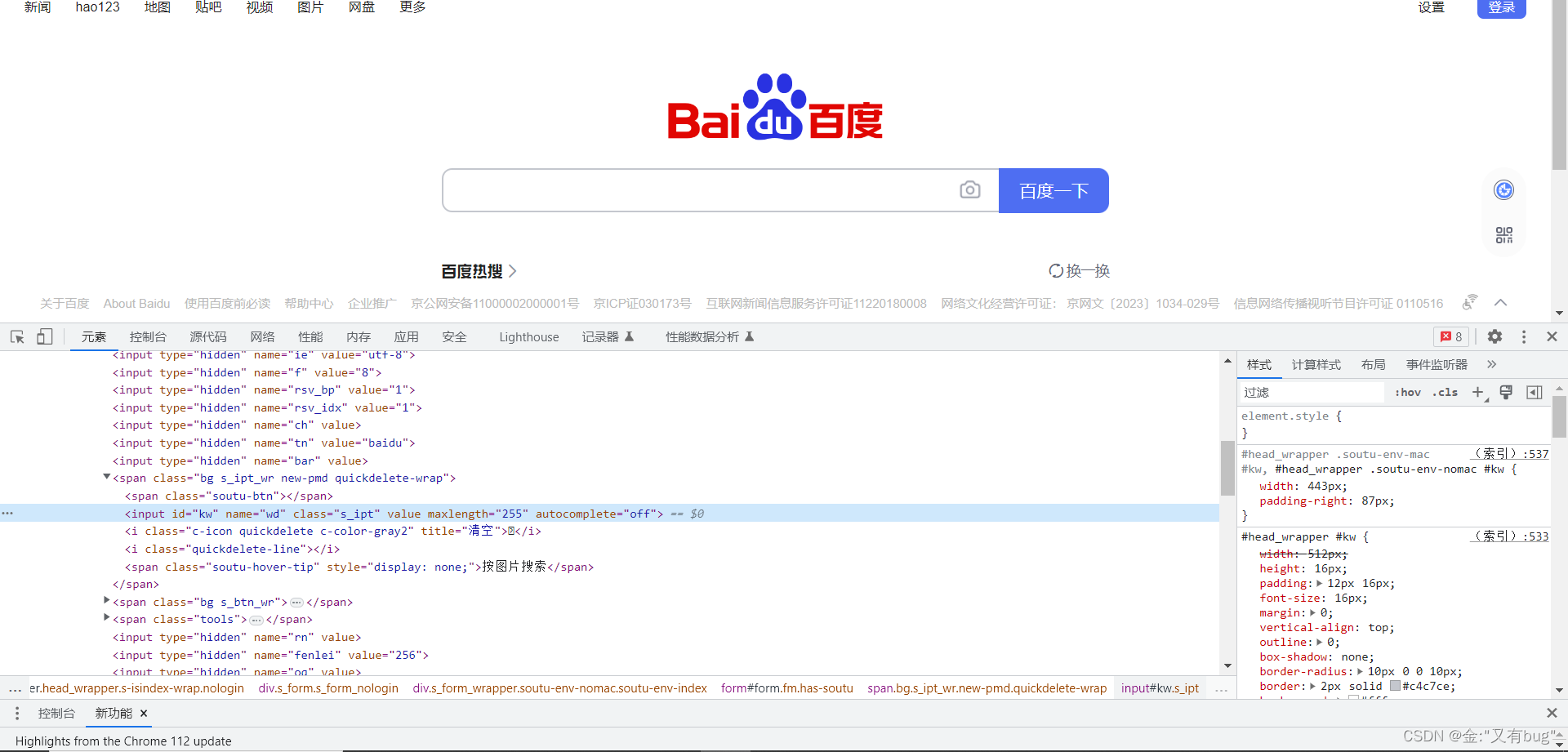Toggle computed styles sidebar icon
Image resolution: width=1568 pixels, height=752 pixels.
1534,393
